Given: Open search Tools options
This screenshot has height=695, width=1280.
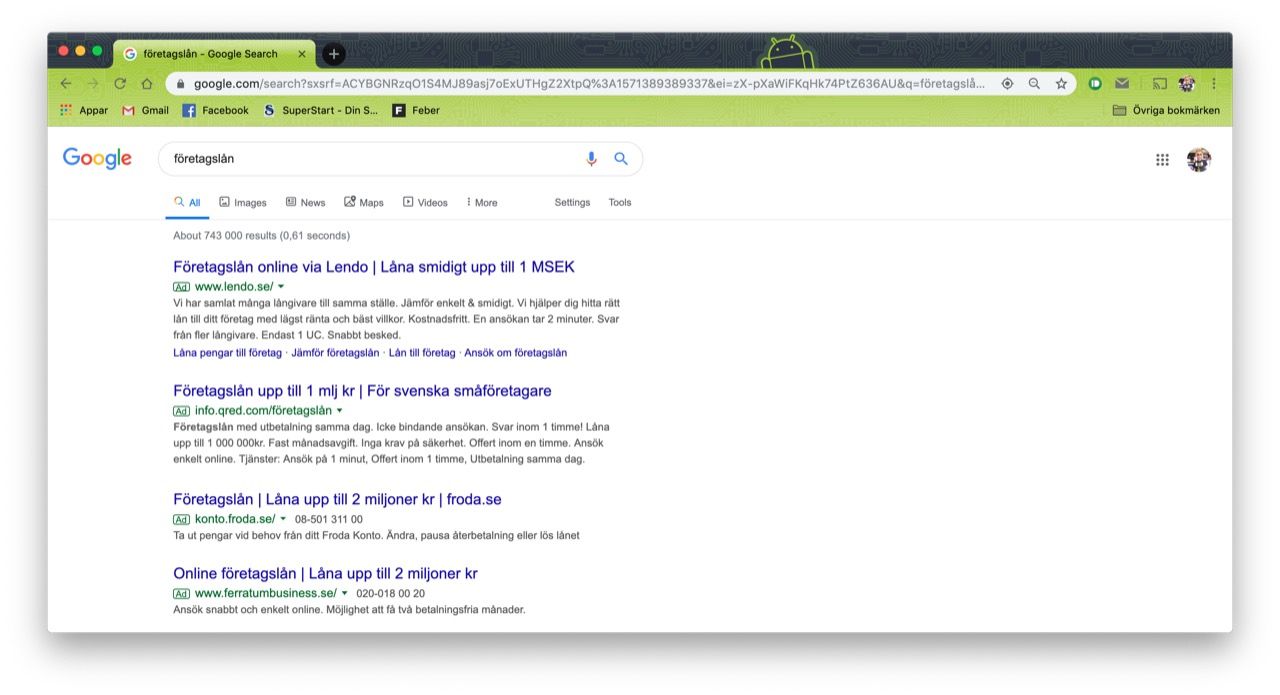Looking at the screenshot, I should click(620, 202).
